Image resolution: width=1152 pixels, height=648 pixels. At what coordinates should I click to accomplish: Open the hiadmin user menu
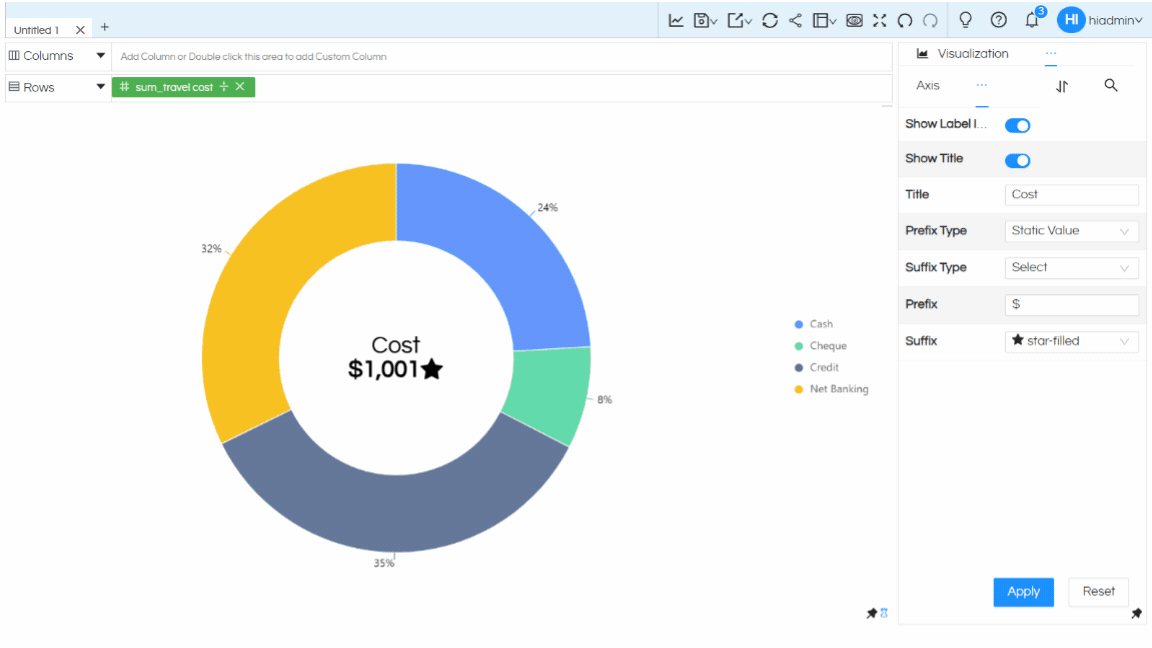pyautogui.click(x=1115, y=21)
